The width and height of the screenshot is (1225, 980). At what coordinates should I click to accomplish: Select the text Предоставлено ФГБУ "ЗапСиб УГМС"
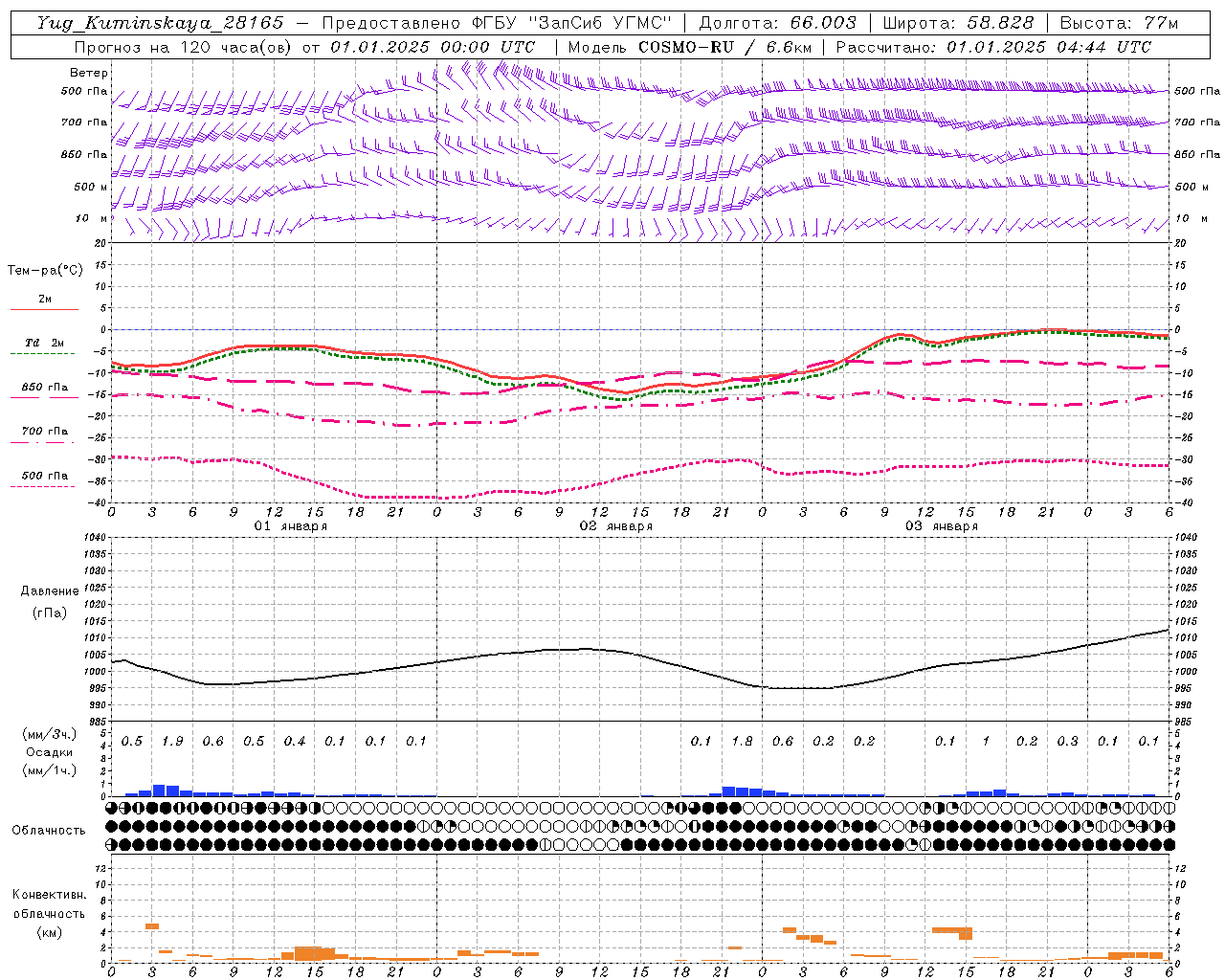click(x=497, y=24)
